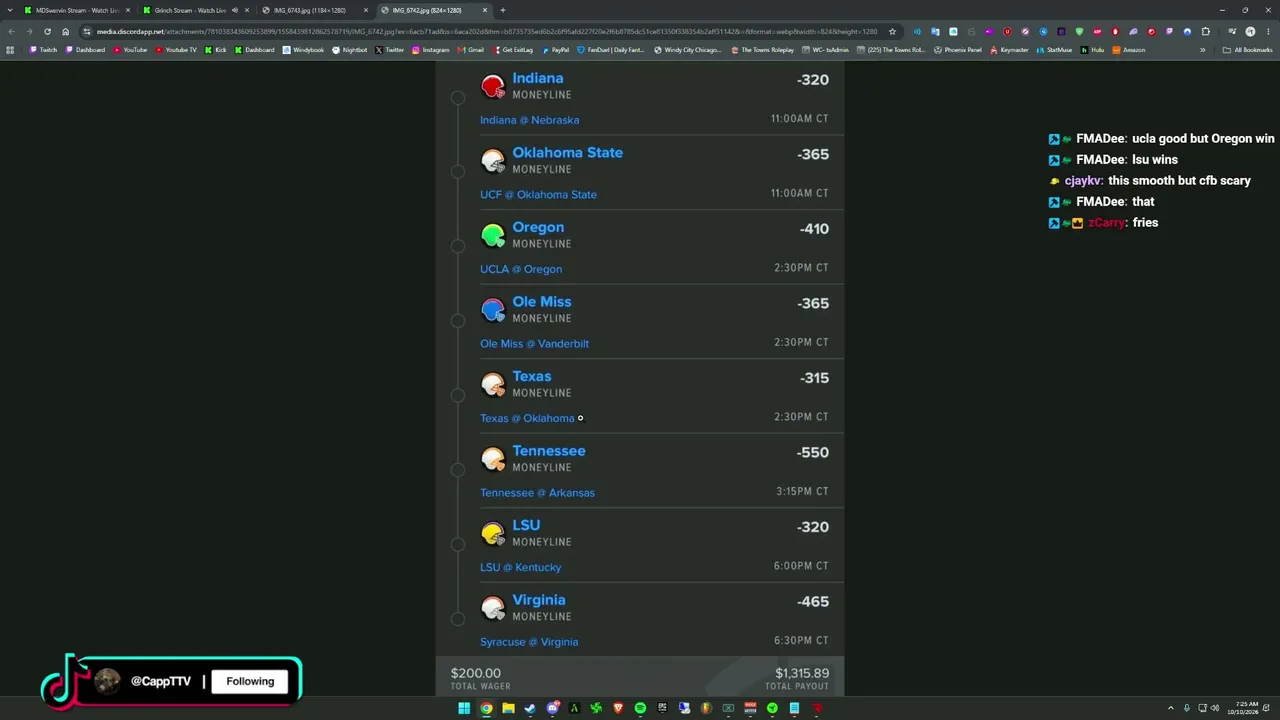
Task: Click the 'Tennessee @ Arkansas' matchup text
Action: (x=537, y=492)
